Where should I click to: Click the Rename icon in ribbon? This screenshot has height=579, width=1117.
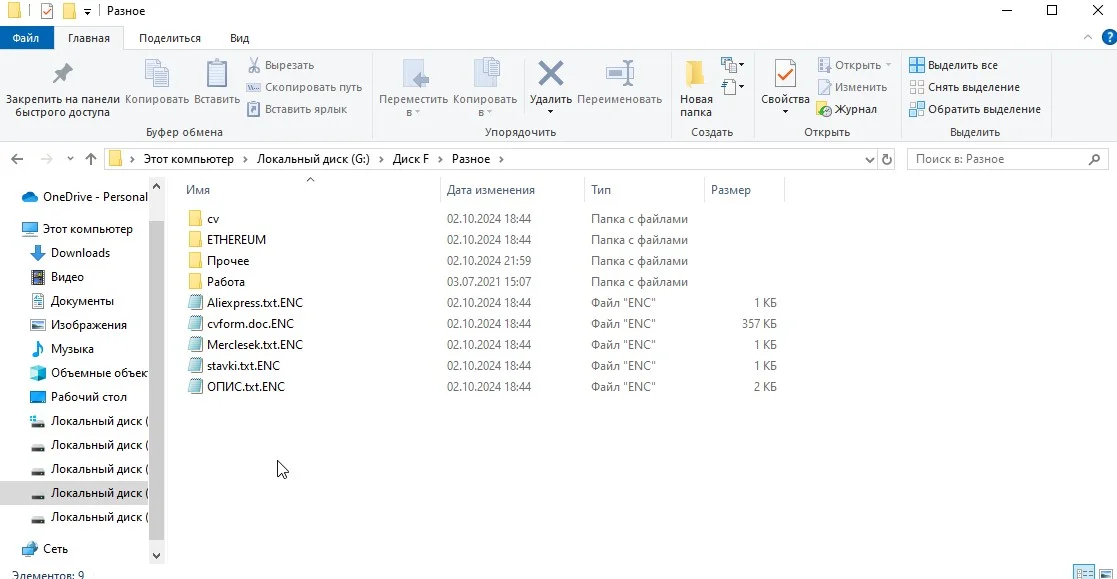pyautogui.click(x=620, y=74)
